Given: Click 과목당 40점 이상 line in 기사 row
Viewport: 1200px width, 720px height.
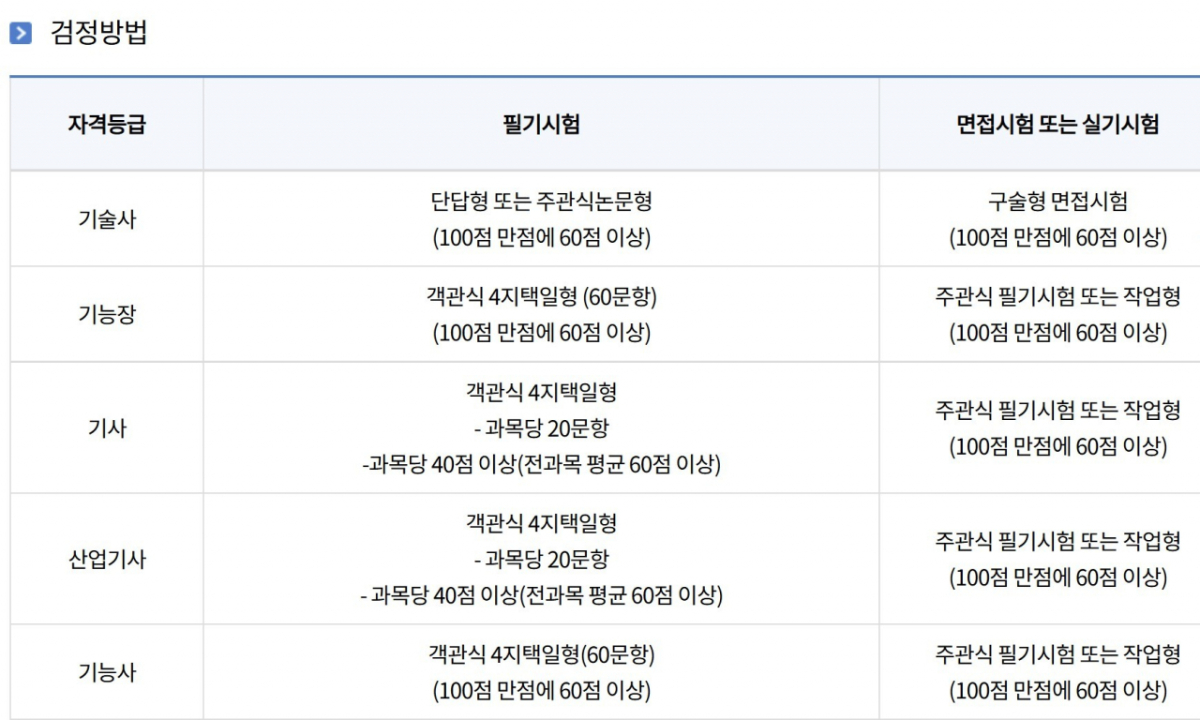Looking at the screenshot, I should 541,465.
